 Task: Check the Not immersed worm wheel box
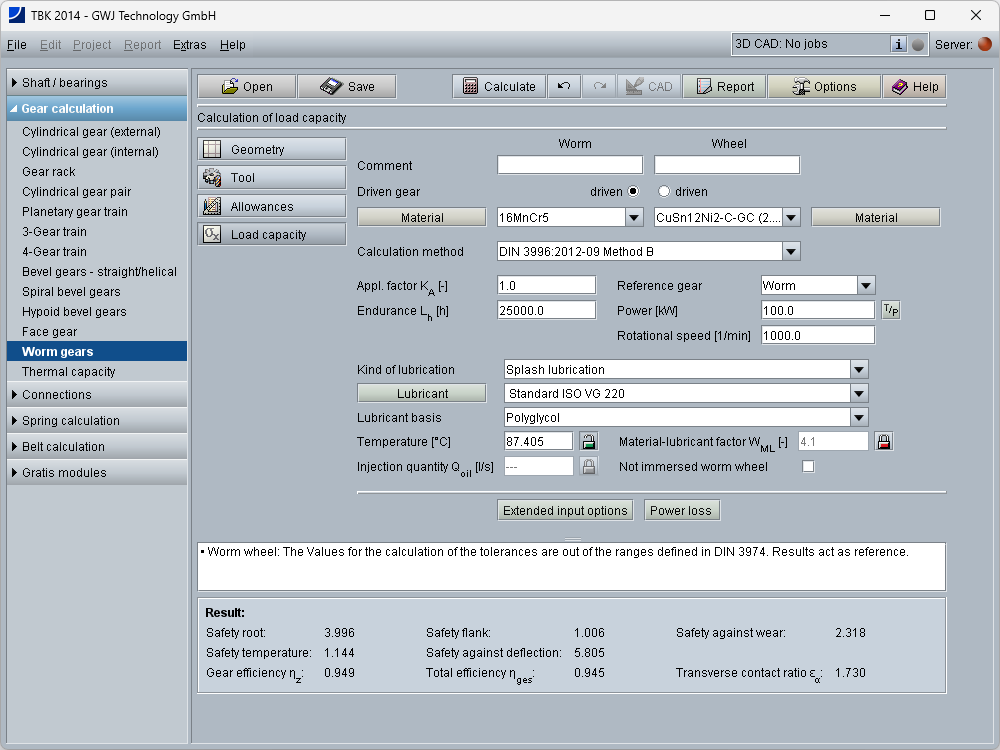tap(808, 466)
